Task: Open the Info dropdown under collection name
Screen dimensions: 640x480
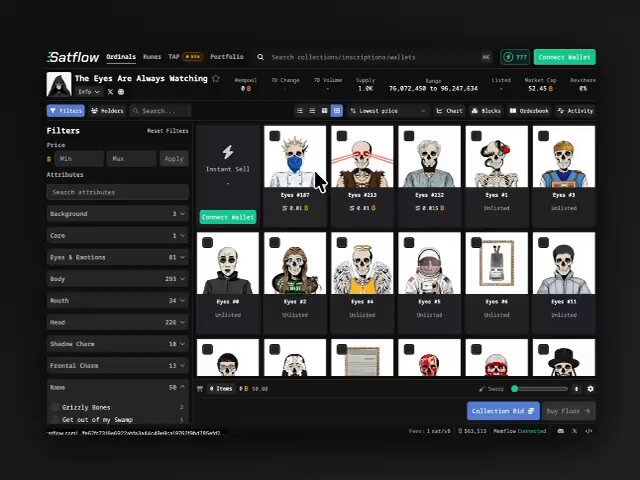Action: 89,92
